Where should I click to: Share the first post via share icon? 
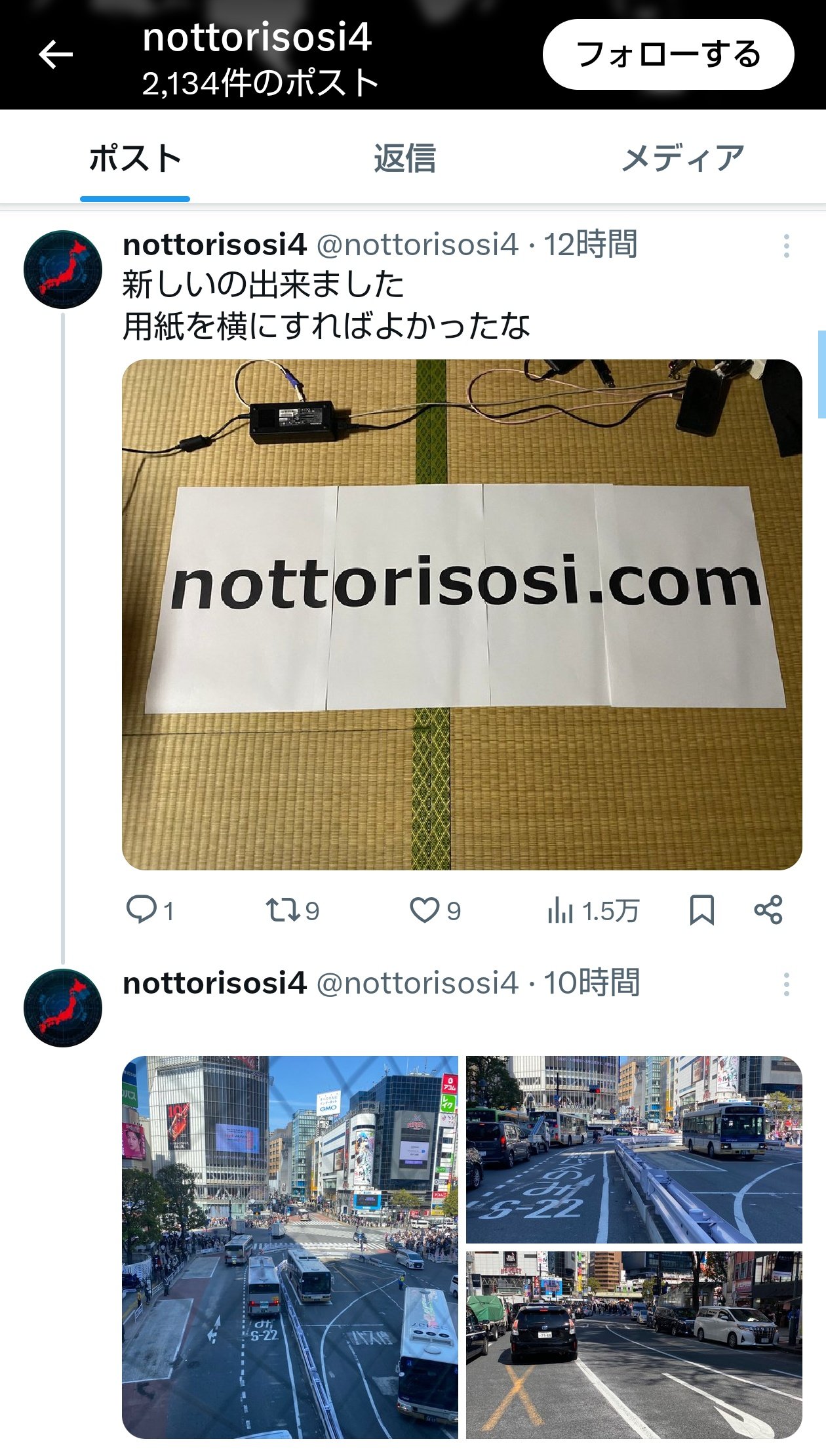(768, 910)
